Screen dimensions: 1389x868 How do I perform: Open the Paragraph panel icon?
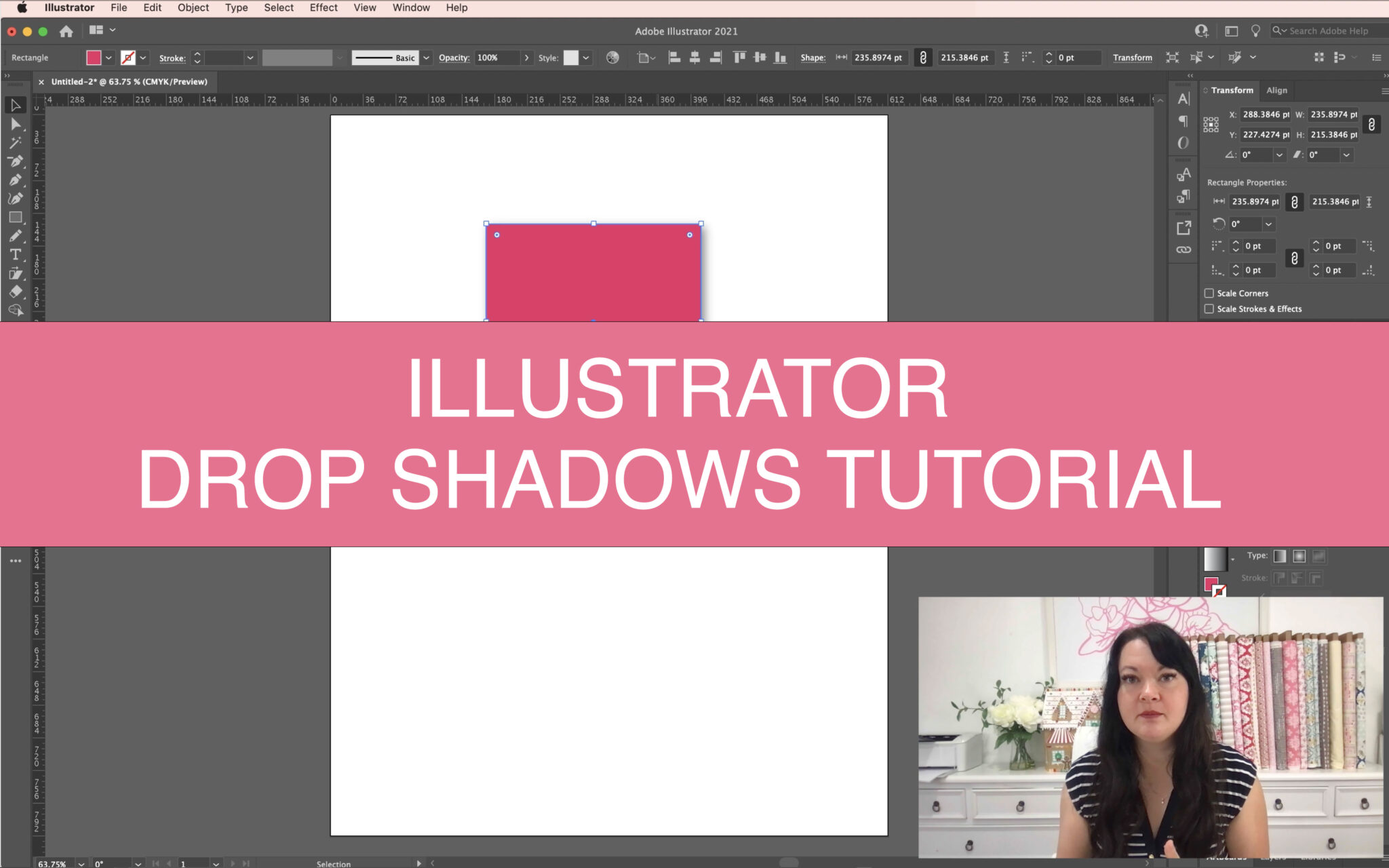[x=1183, y=121]
